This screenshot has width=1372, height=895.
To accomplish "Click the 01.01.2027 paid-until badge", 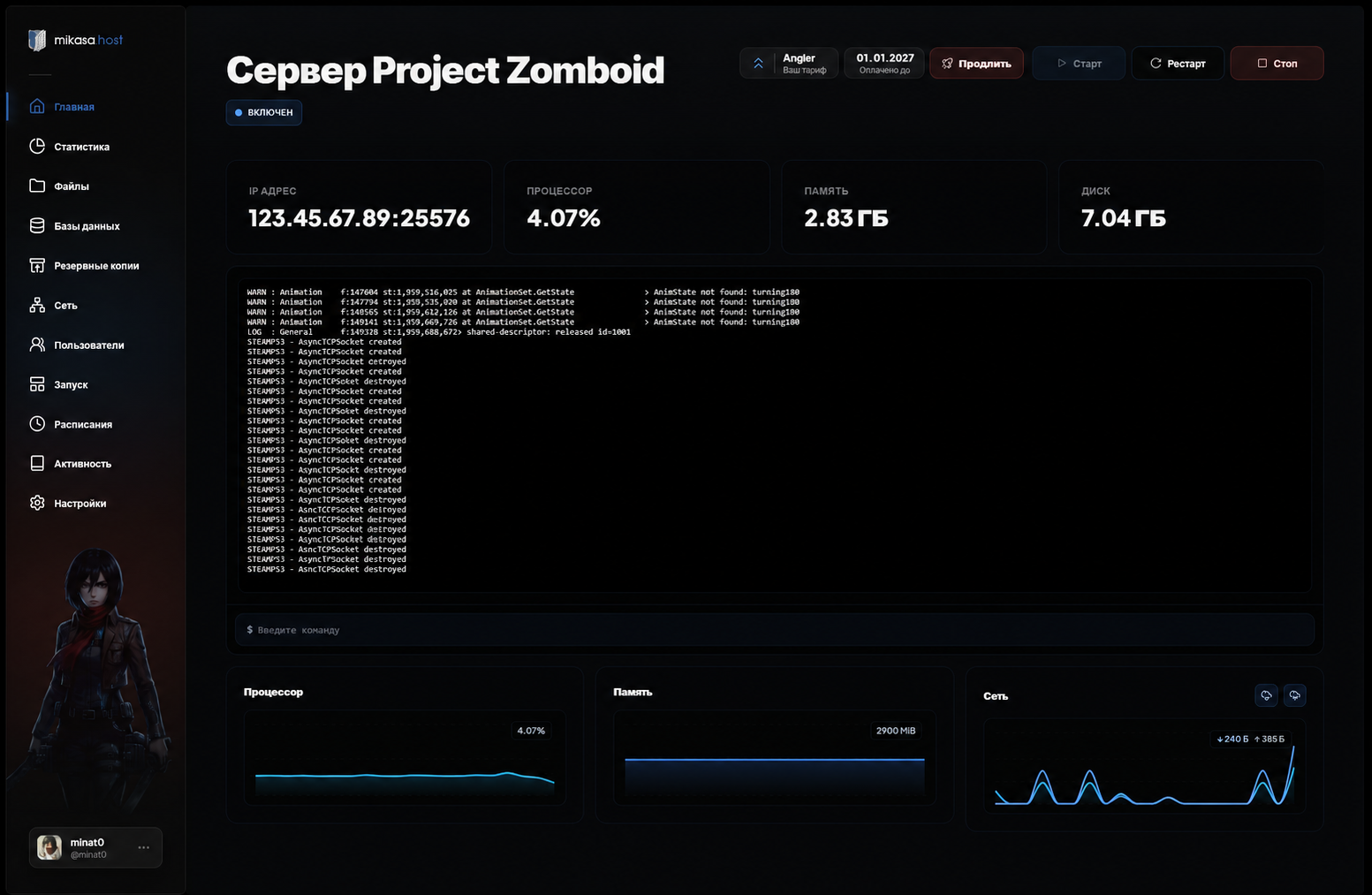I will coord(884,64).
